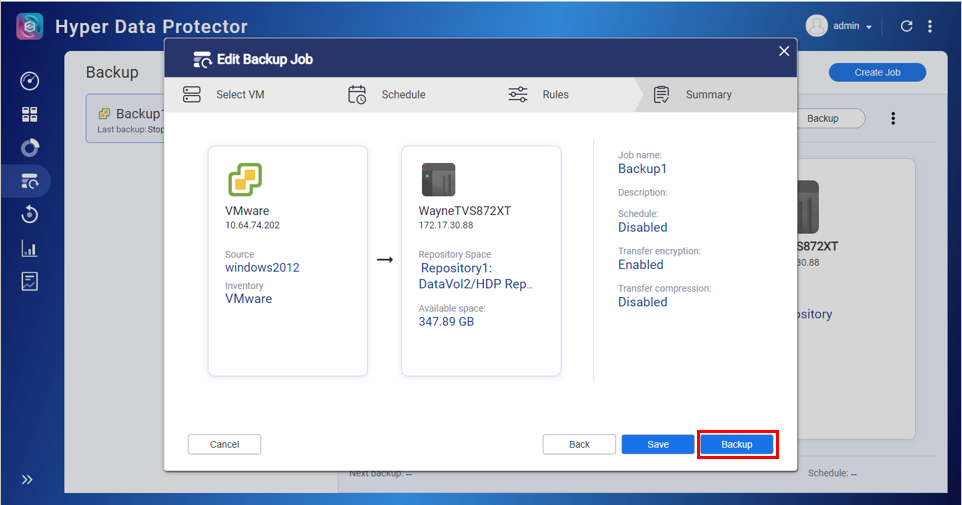
Task: Click the Schedule Disabled value
Action: coord(642,228)
